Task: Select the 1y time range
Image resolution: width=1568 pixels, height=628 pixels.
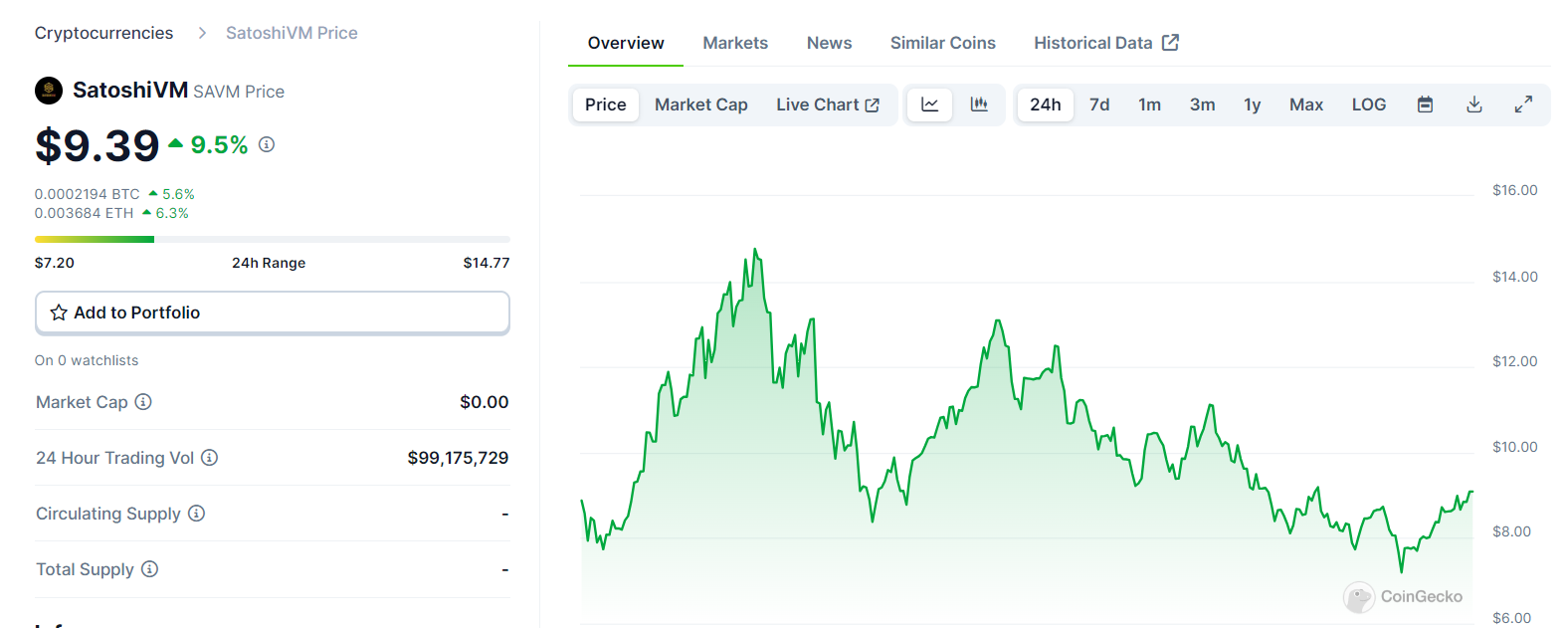Action: [1252, 105]
